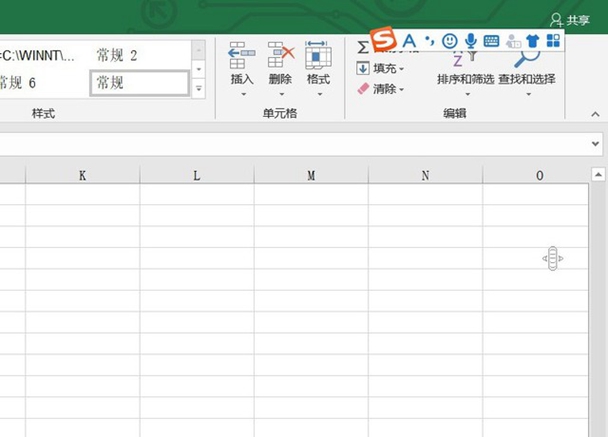Open the Sogou skin shirt icon

point(532,41)
